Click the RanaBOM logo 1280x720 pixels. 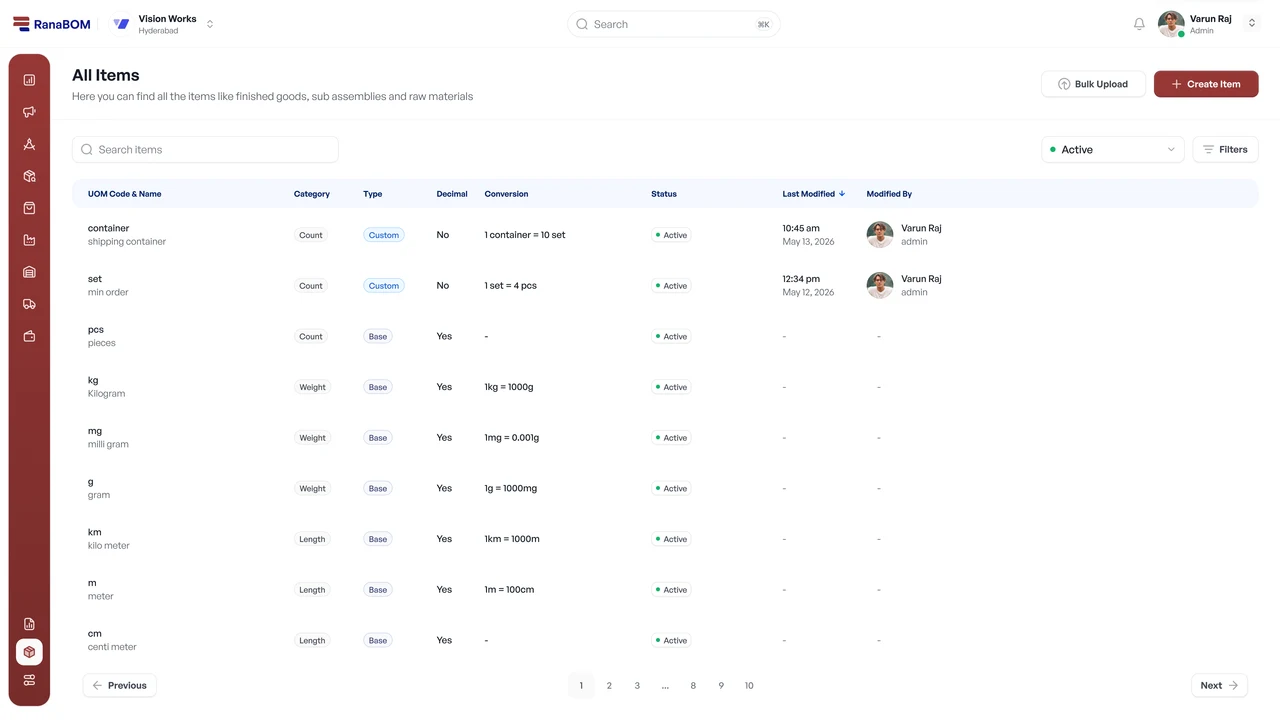click(52, 24)
